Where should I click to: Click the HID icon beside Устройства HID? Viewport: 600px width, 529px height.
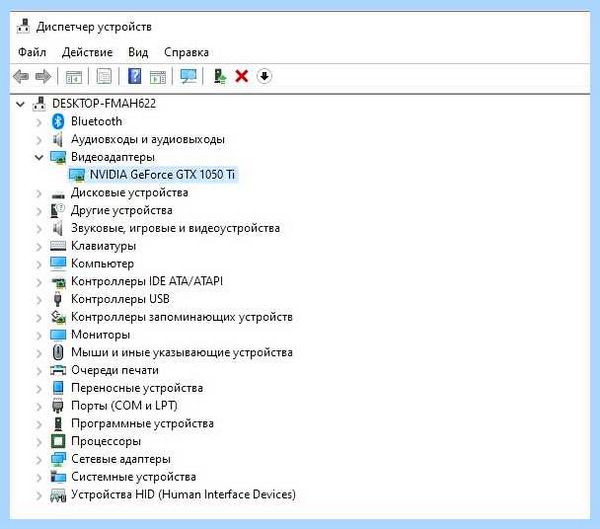coord(58,495)
